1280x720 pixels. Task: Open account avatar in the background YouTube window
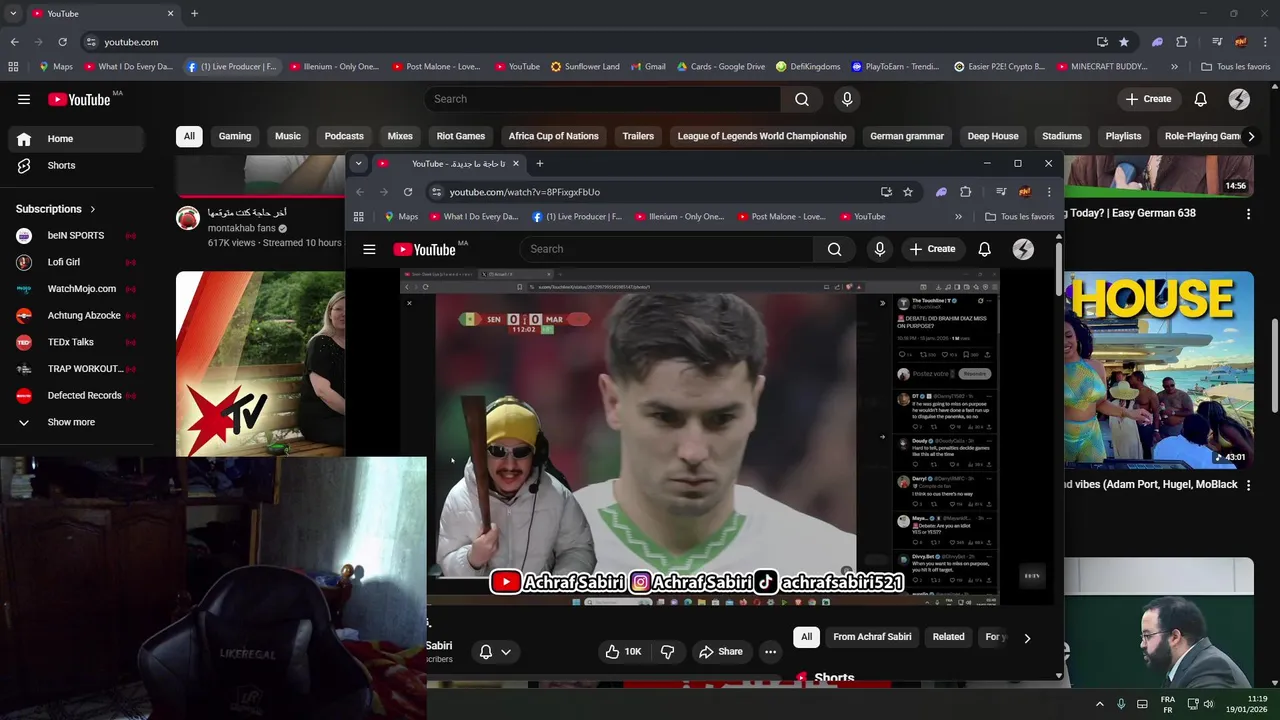(1239, 99)
